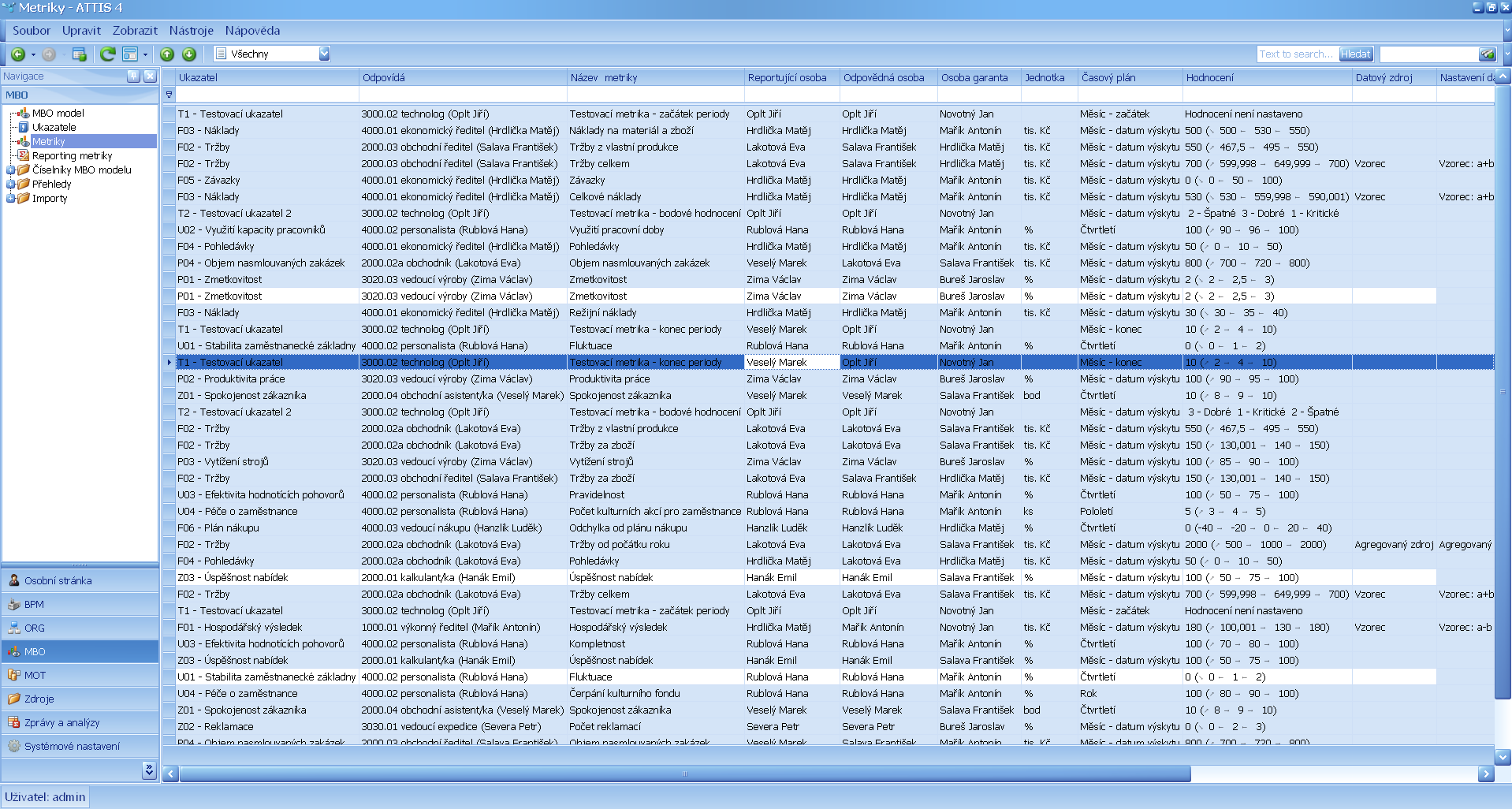Sort by the Jednotka column header
Viewport: 1512px width, 809px height.
[x=1049, y=77]
